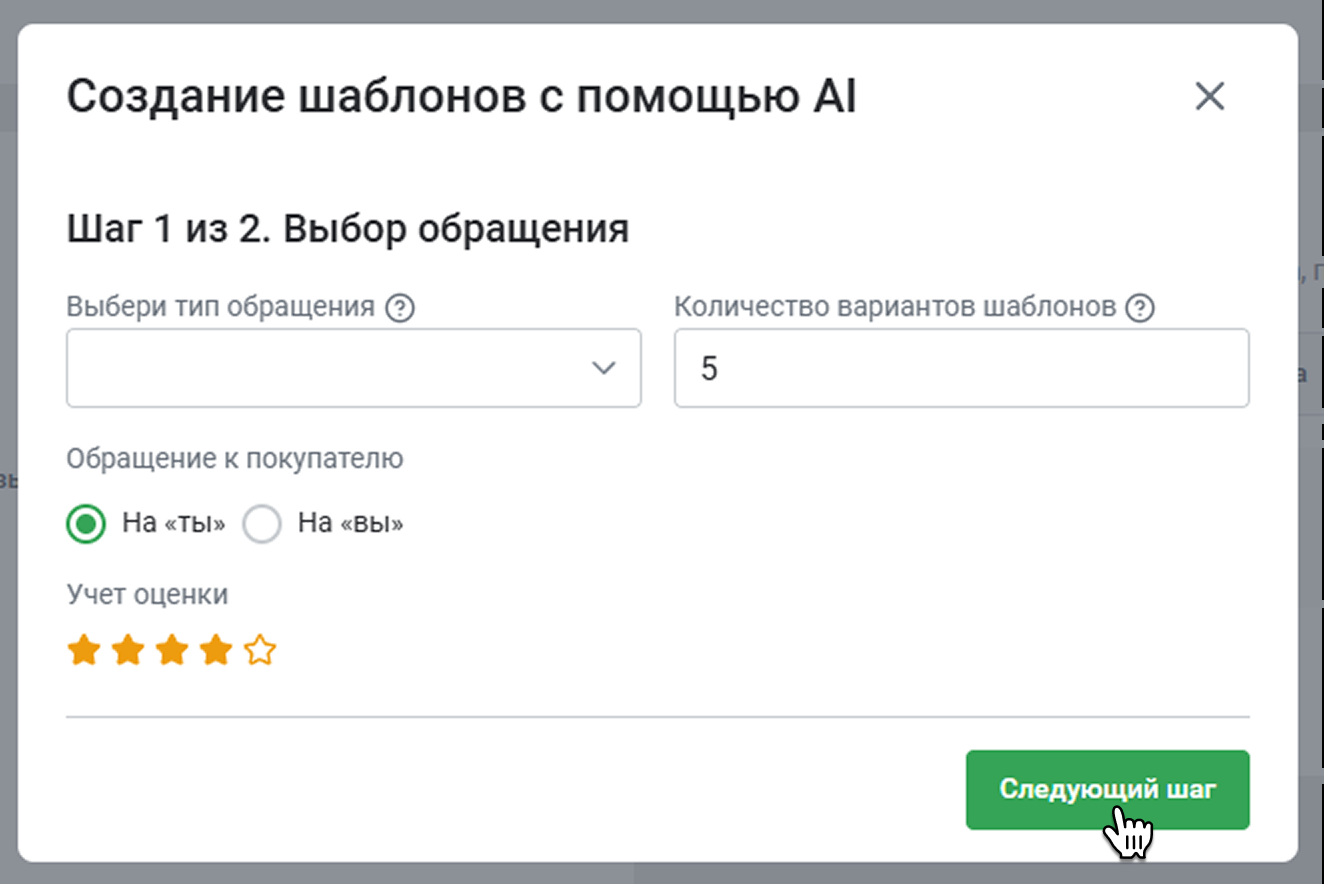Set rating to the first star
Viewport: 1324px width, 884px height.
point(84,652)
